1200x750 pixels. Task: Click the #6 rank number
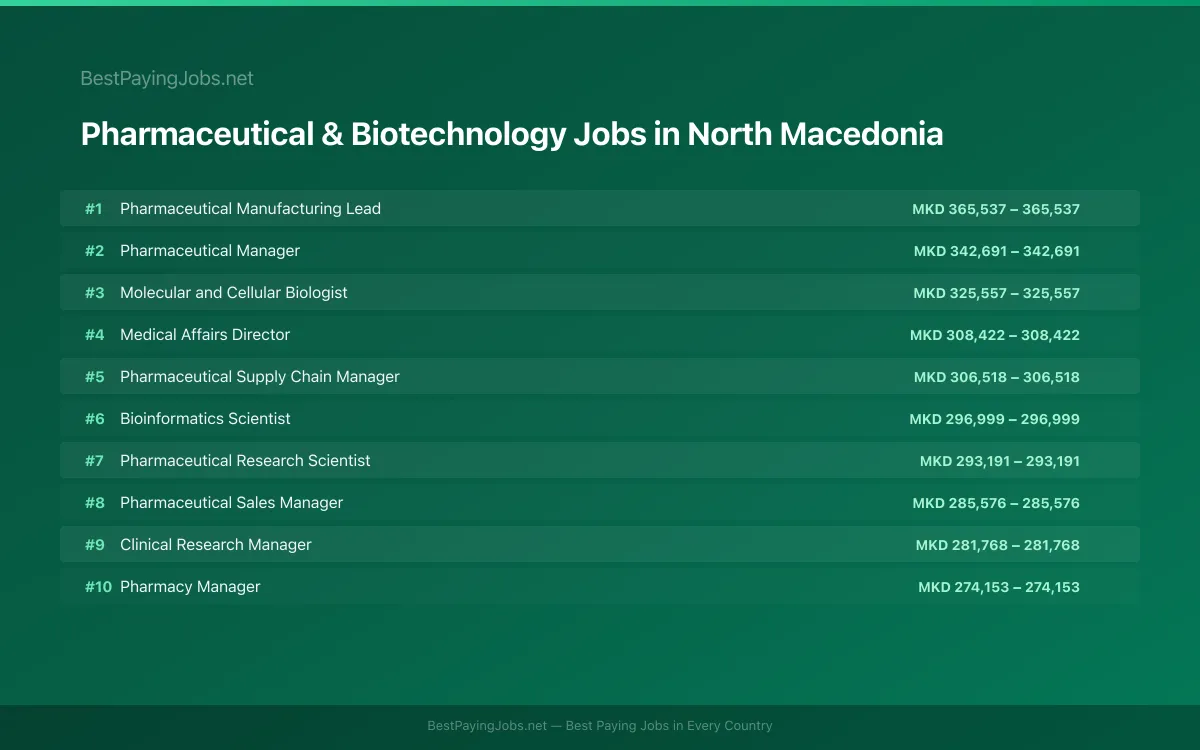click(94, 419)
